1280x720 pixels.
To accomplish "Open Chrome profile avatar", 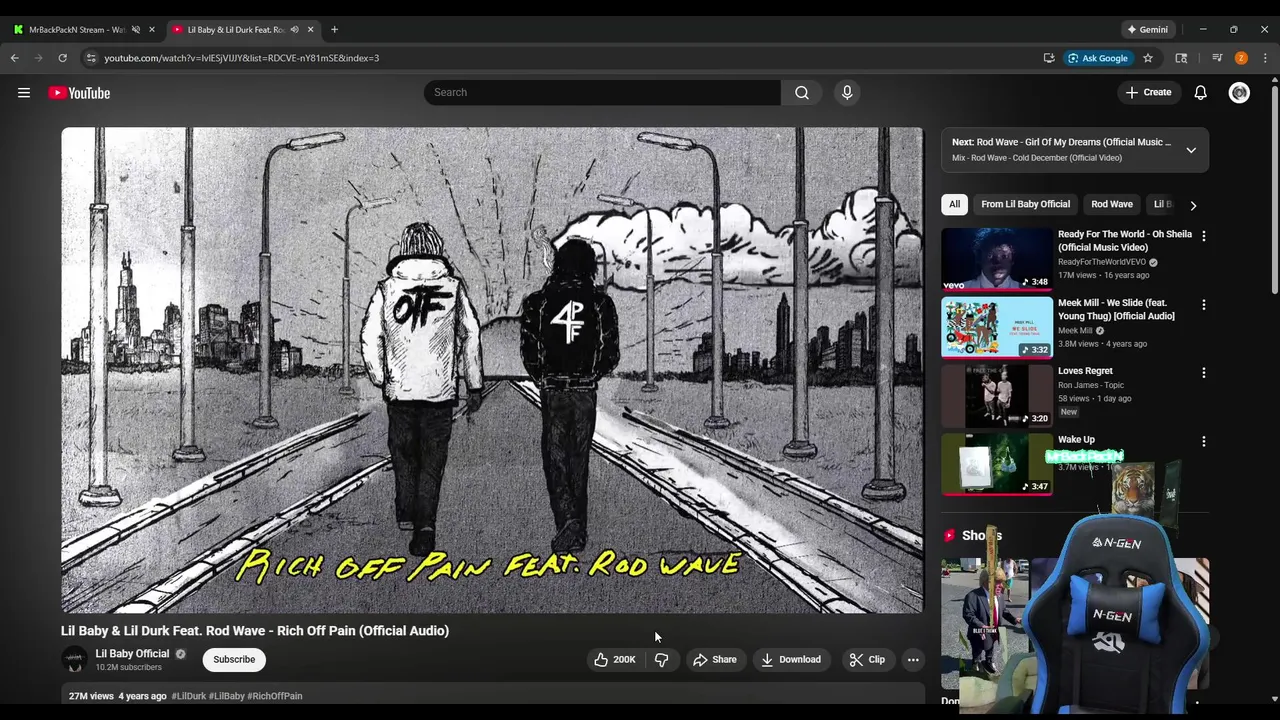I will [1241, 58].
